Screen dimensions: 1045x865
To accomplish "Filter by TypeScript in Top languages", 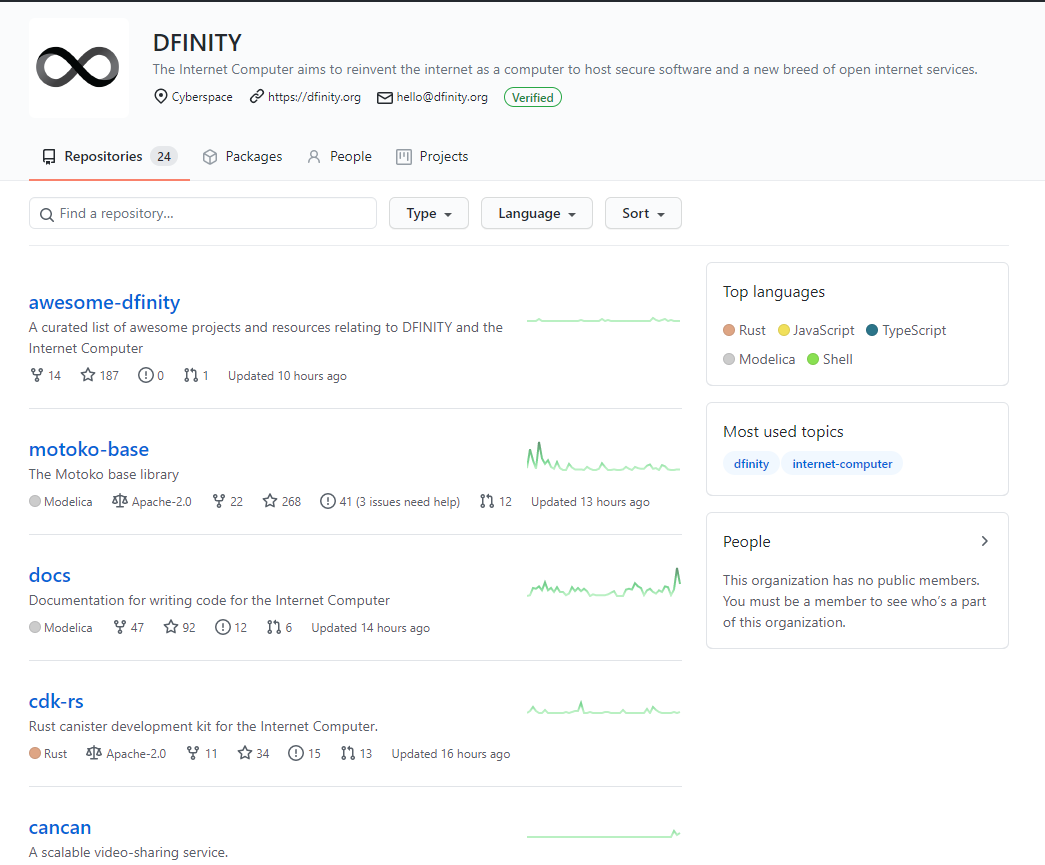I will (x=906, y=330).
